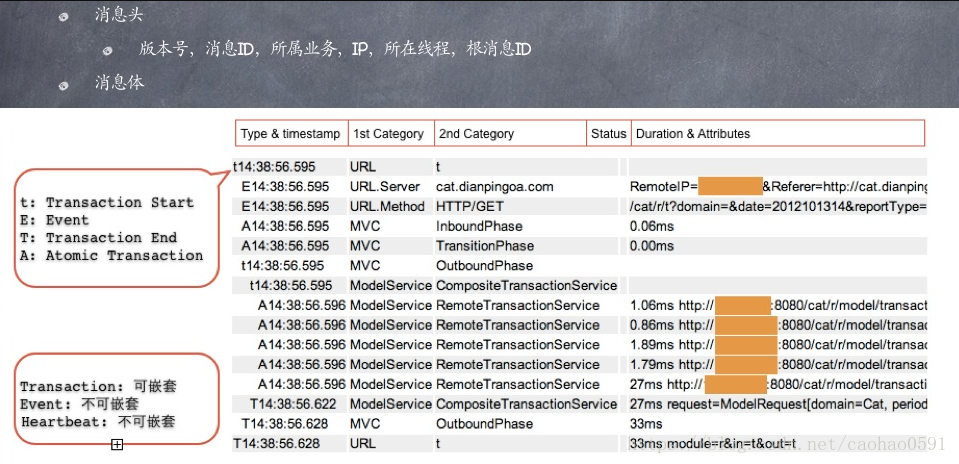This screenshot has height=464, width=959.
Task: Select 'A14:38:56.595' in the TransitionPhase row
Action: [x=285, y=246]
